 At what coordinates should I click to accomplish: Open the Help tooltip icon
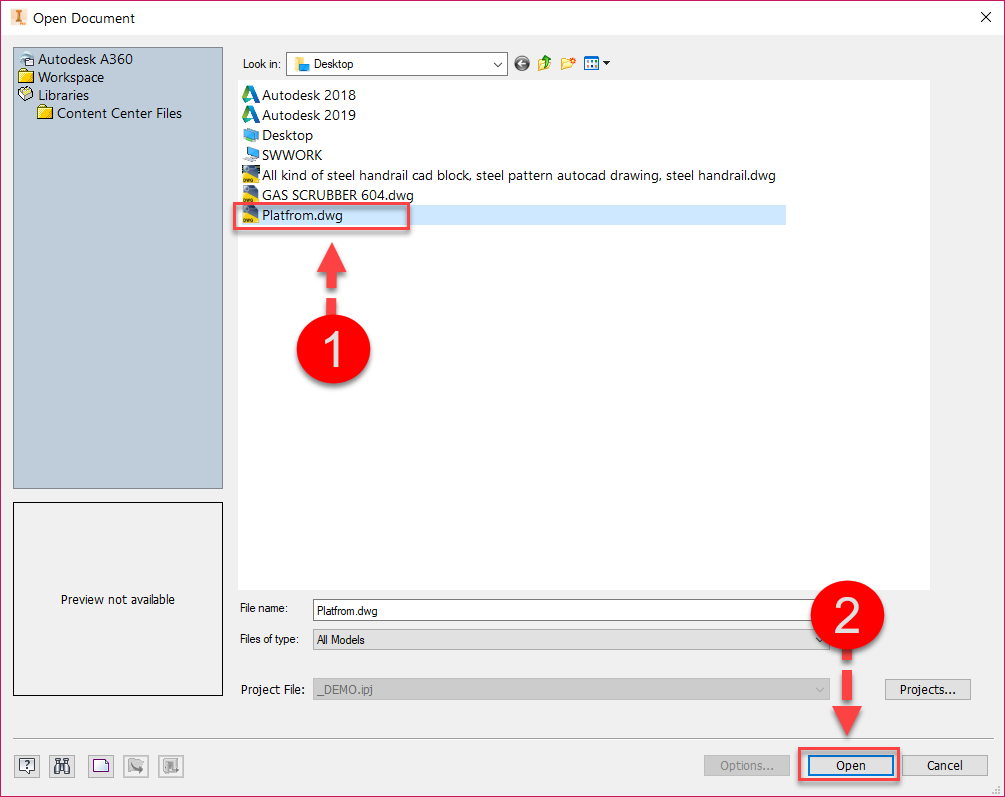pyautogui.click(x=27, y=766)
